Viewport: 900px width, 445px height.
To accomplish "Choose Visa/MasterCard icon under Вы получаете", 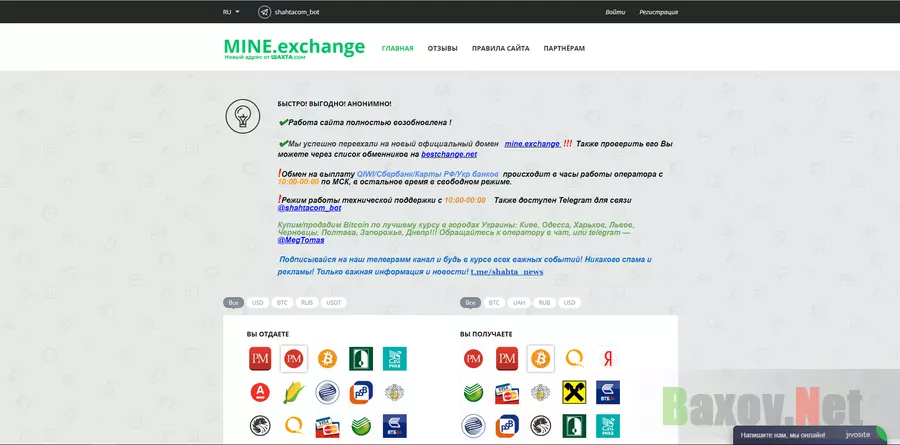I will [x=507, y=393].
